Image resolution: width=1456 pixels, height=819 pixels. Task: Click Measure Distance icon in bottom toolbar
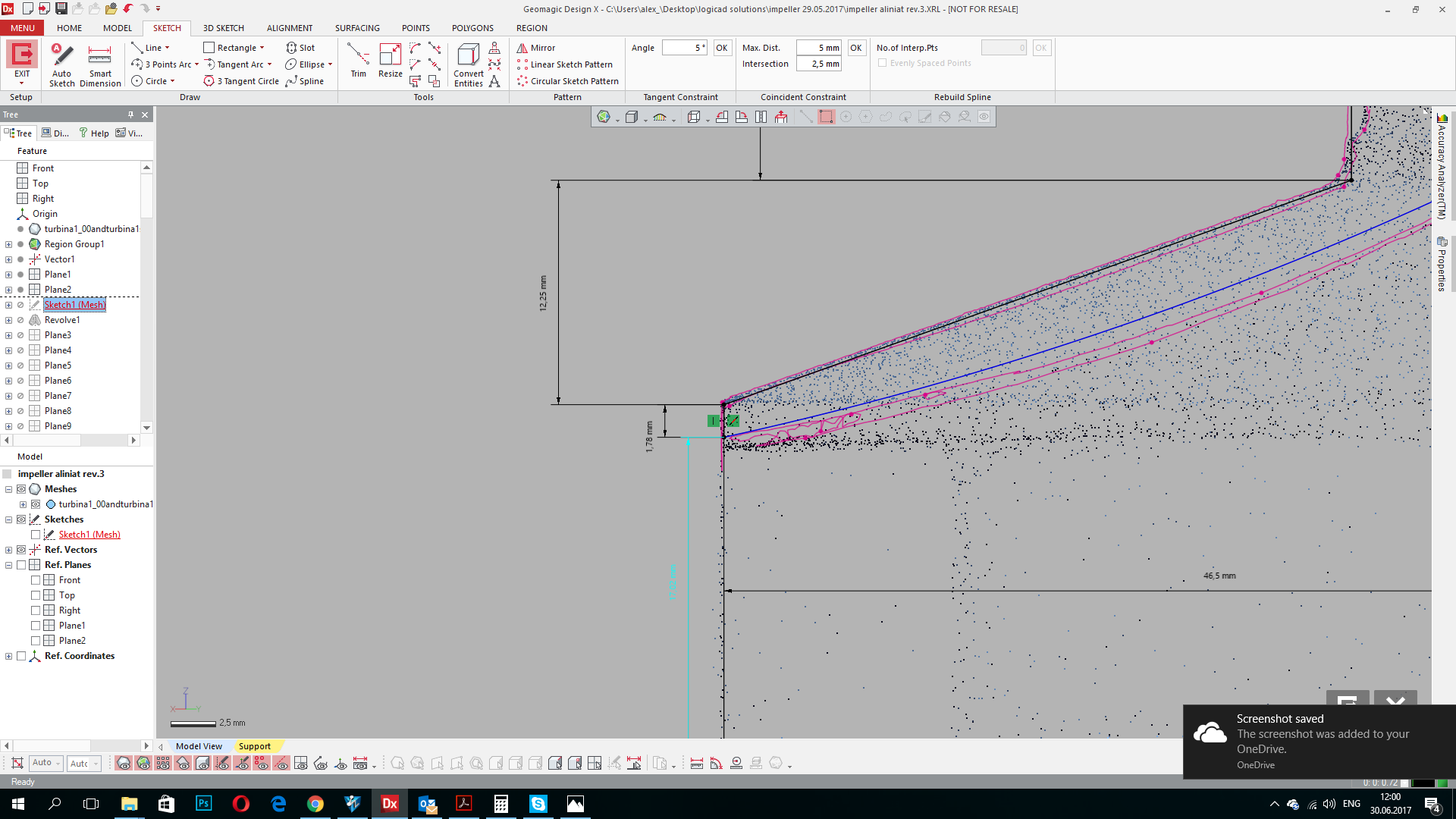pyautogui.click(x=697, y=764)
